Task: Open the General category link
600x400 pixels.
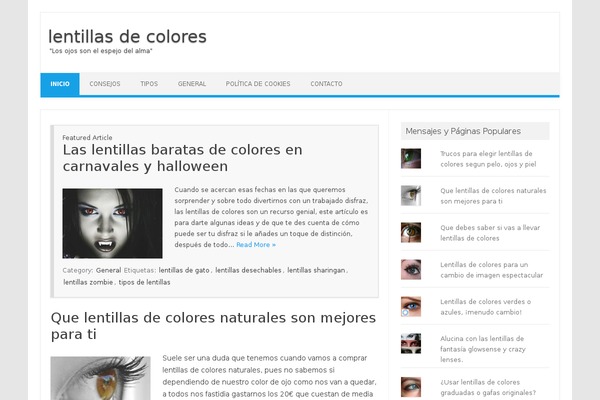Action: pyautogui.click(x=108, y=270)
